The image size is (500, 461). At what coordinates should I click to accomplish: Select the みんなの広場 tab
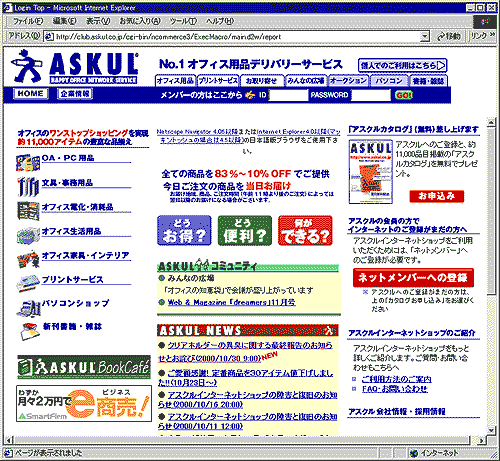click(x=306, y=81)
